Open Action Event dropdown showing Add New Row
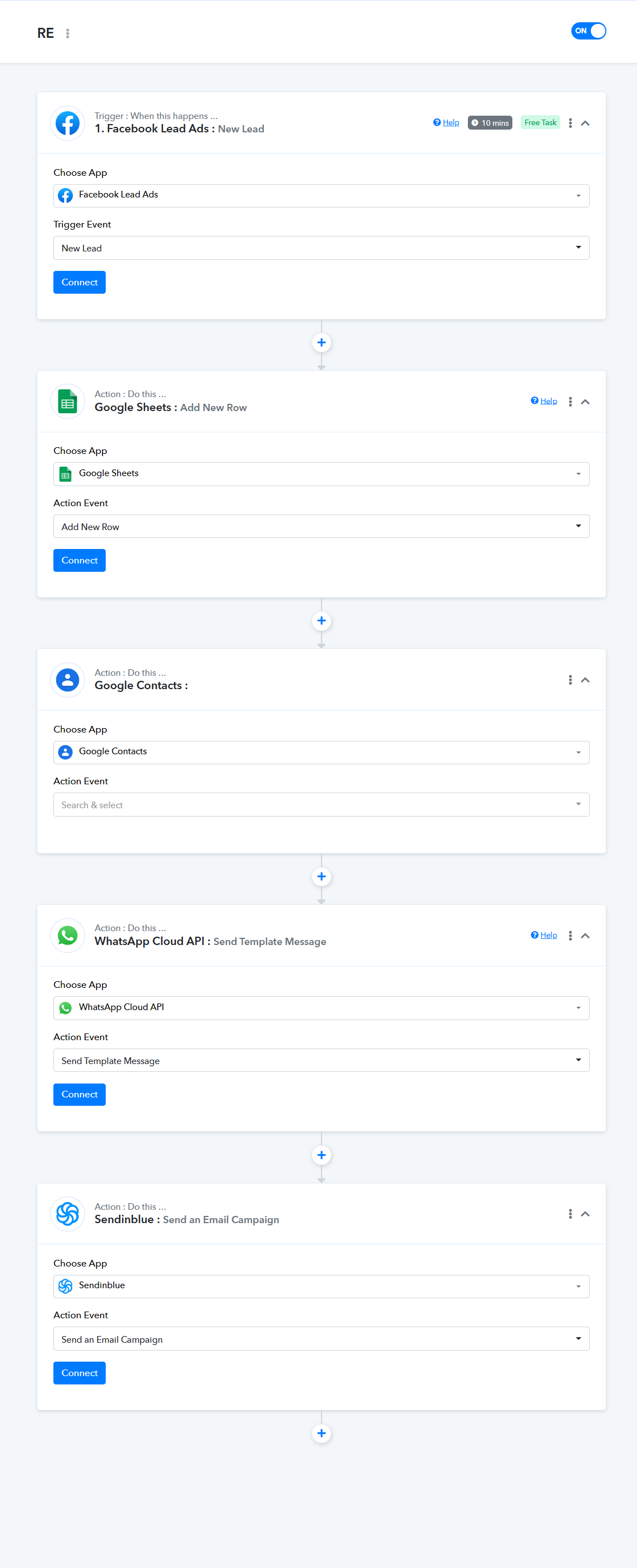The height and width of the screenshot is (1568, 637). (321, 527)
